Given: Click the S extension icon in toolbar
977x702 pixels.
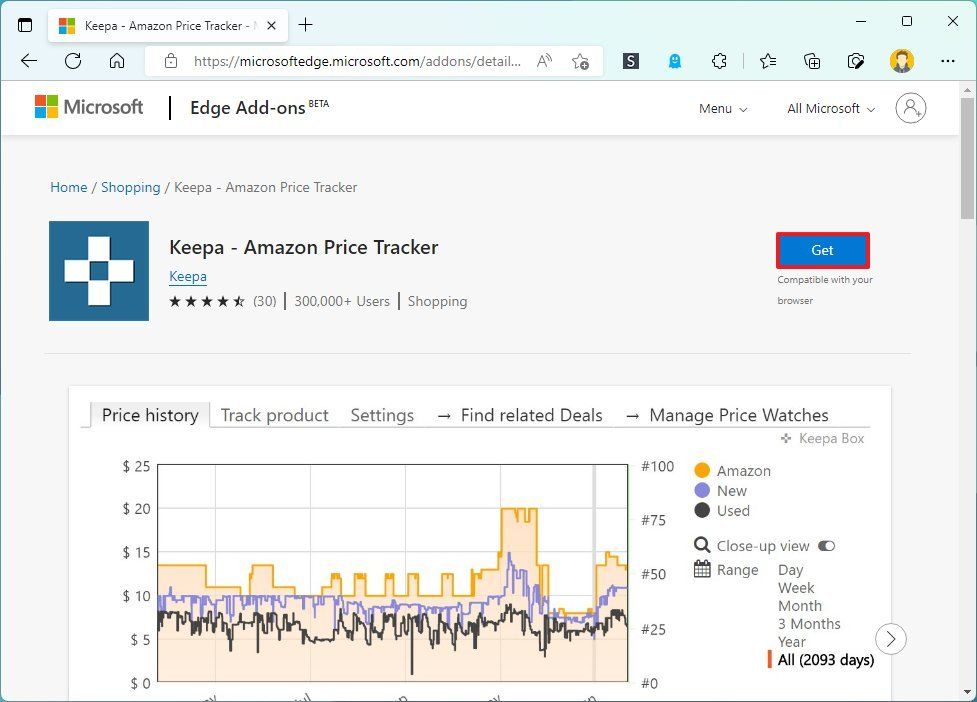Looking at the screenshot, I should point(630,61).
